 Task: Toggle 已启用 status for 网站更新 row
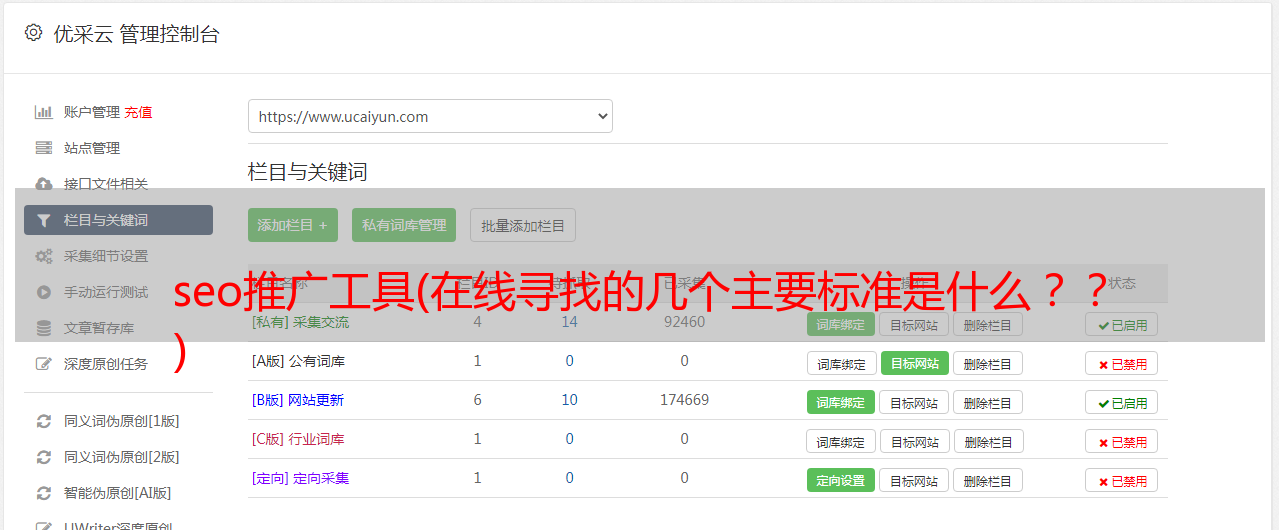tap(1121, 403)
